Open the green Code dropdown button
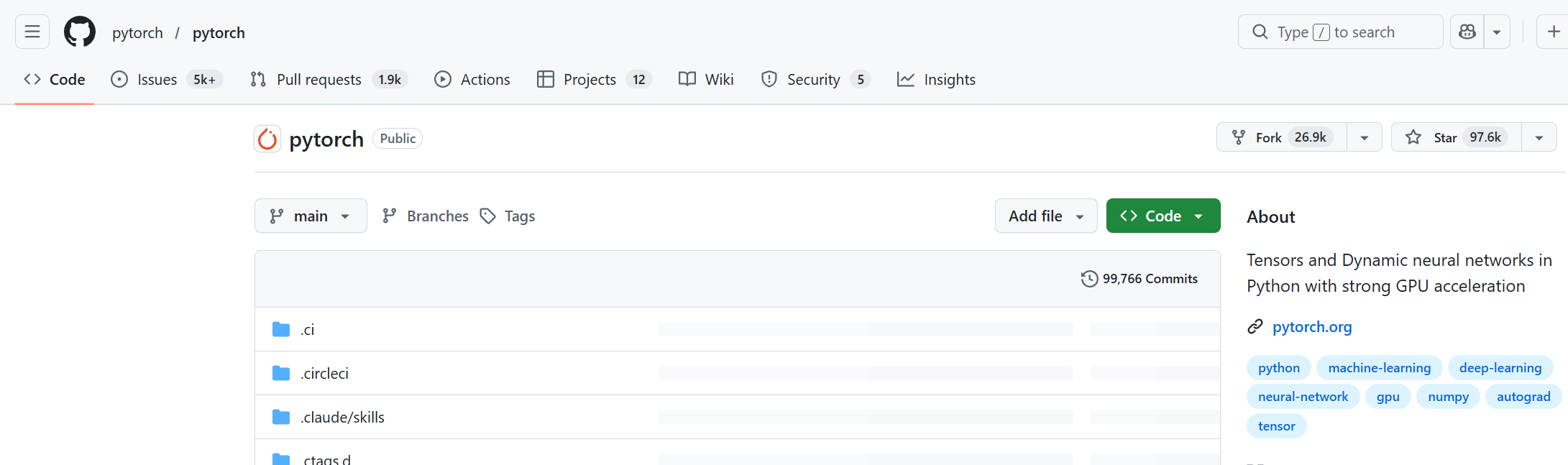Viewport: 1568px width, 465px height. [x=1163, y=216]
